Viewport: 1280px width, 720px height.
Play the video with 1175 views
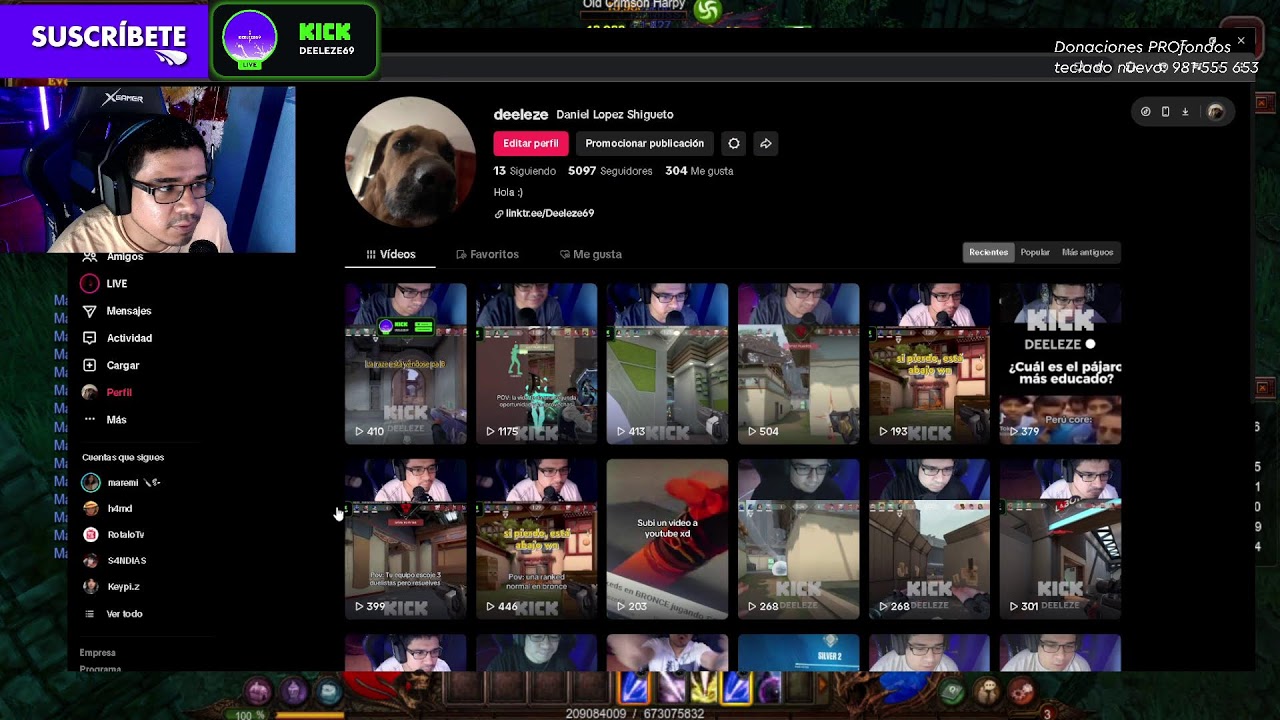(x=536, y=363)
